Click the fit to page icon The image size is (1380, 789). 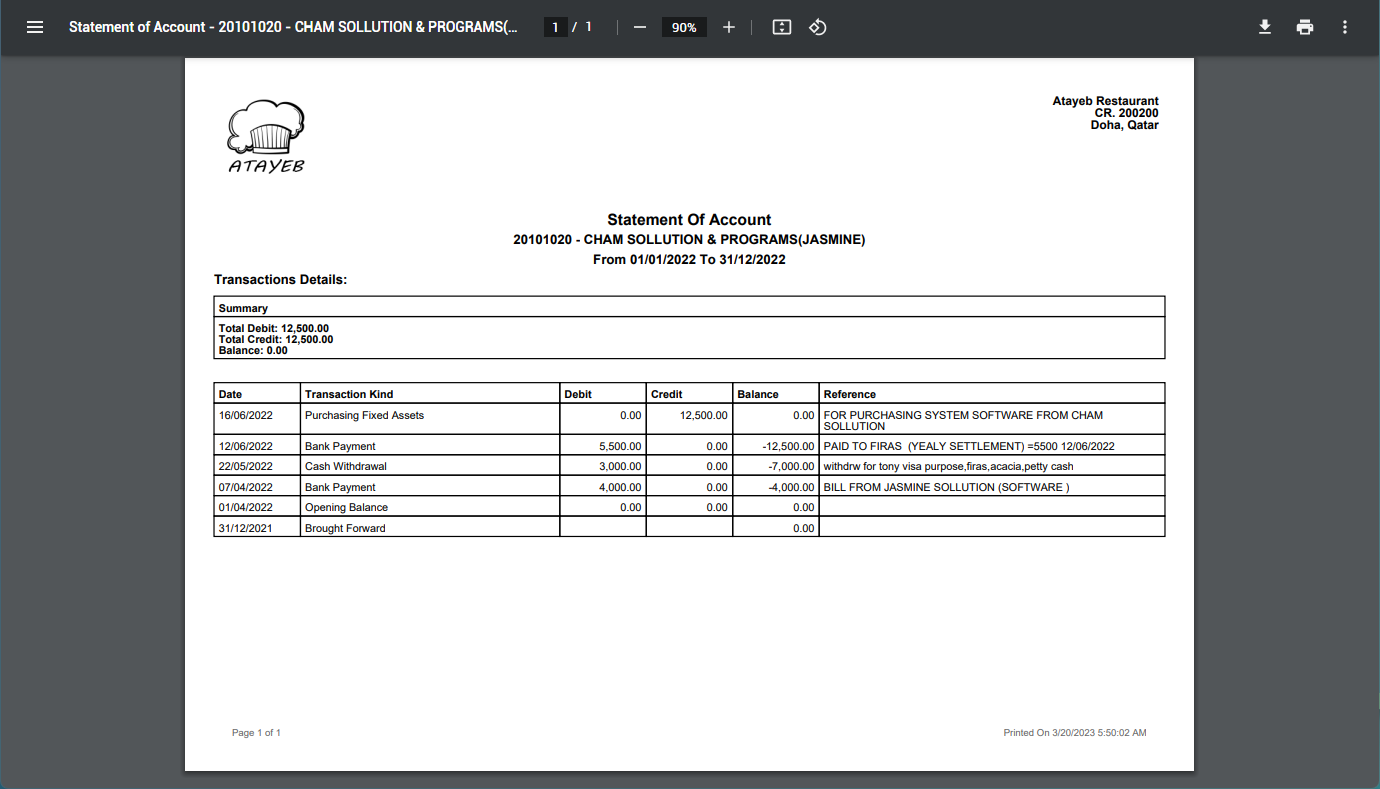(x=782, y=27)
